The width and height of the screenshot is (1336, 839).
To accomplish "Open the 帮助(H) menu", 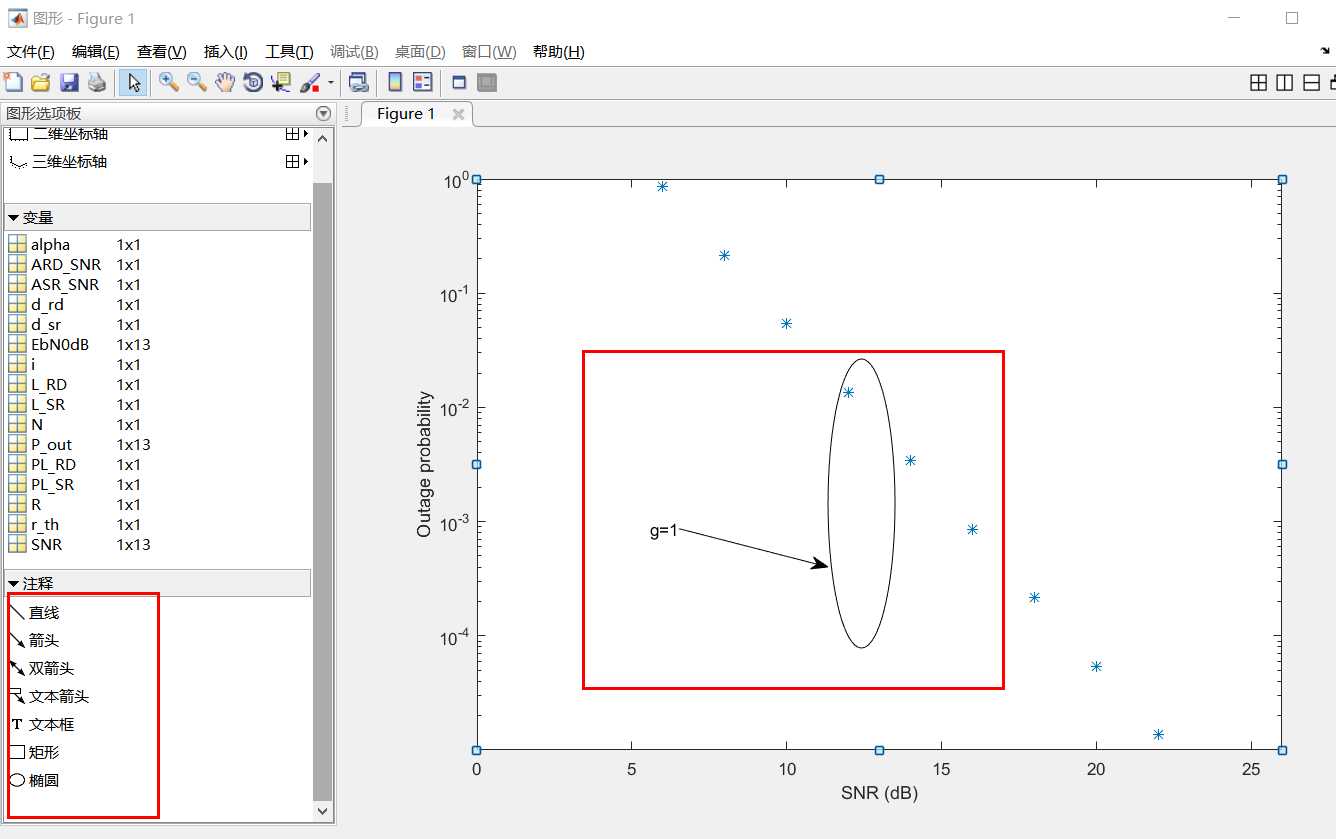I will pyautogui.click(x=559, y=52).
